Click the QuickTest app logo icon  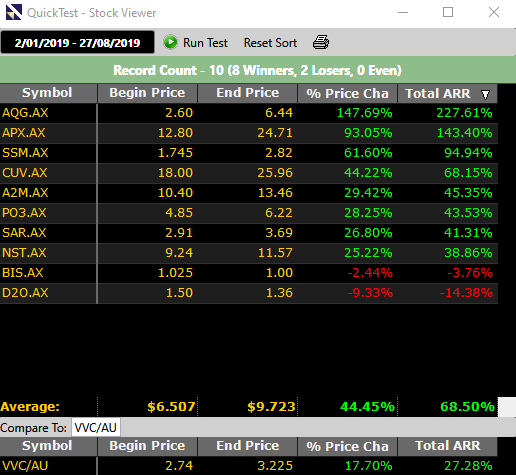pos(14,12)
